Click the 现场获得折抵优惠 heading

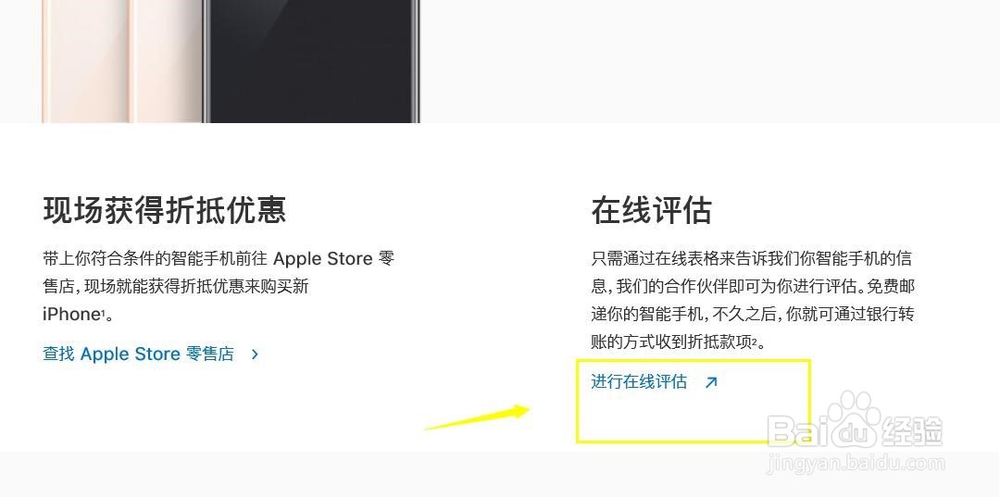pyautogui.click(x=165, y=210)
